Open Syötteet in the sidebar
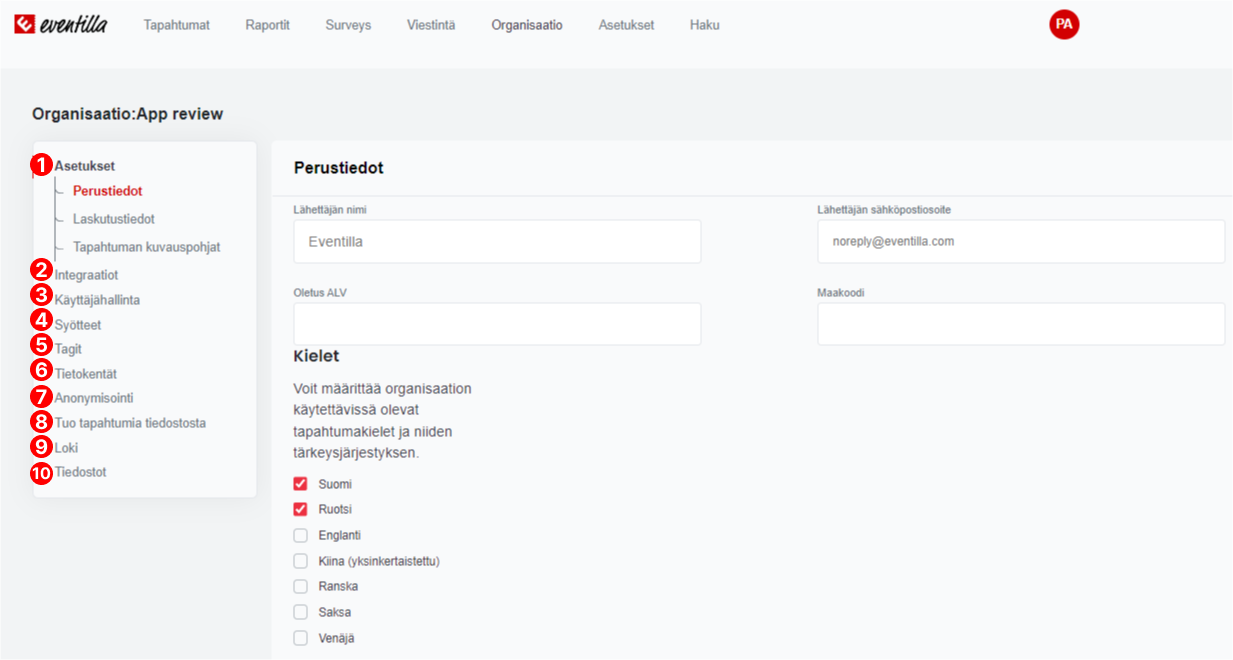 coord(78,325)
